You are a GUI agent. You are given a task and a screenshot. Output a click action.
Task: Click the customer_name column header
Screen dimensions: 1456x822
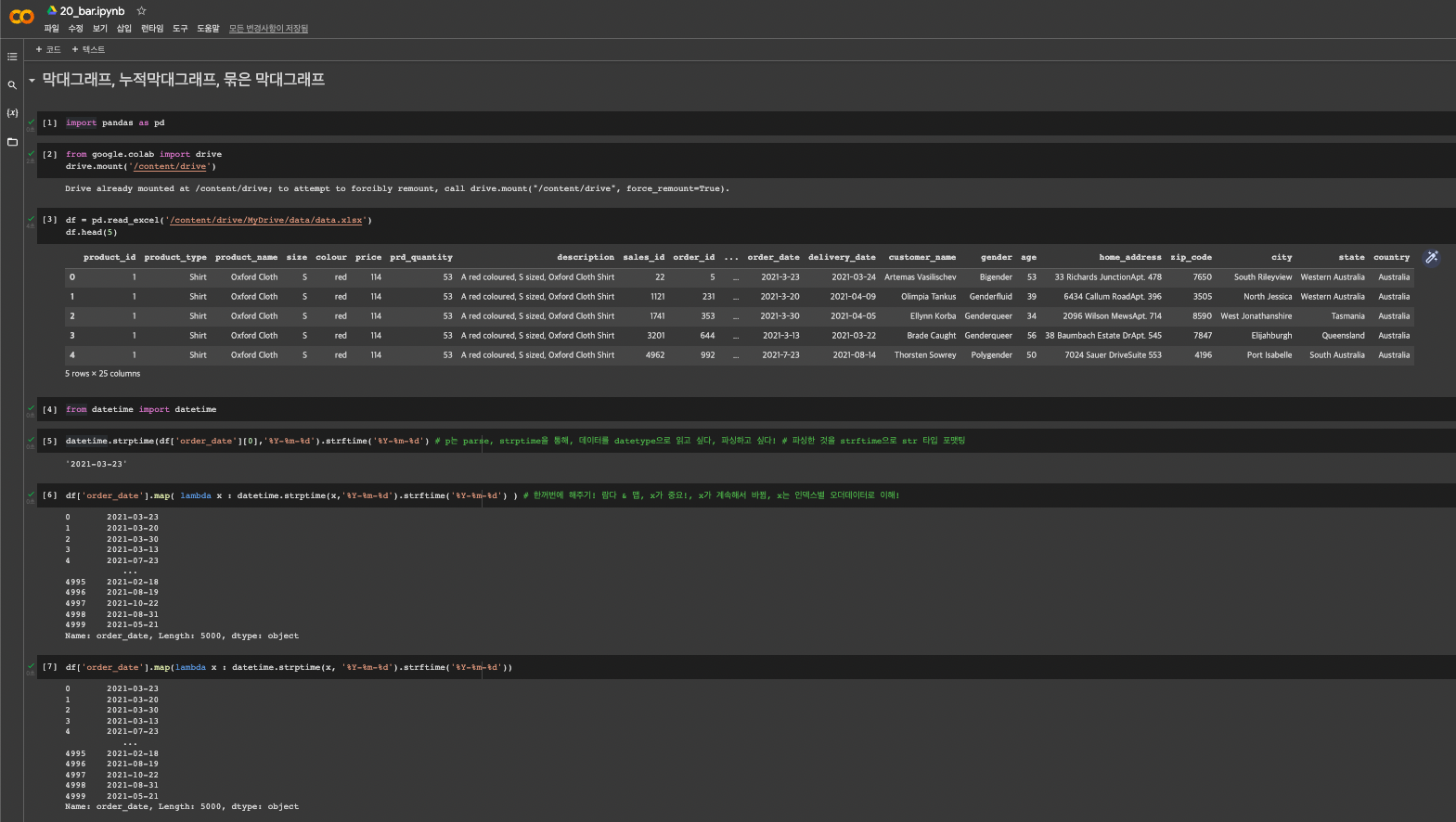921,257
